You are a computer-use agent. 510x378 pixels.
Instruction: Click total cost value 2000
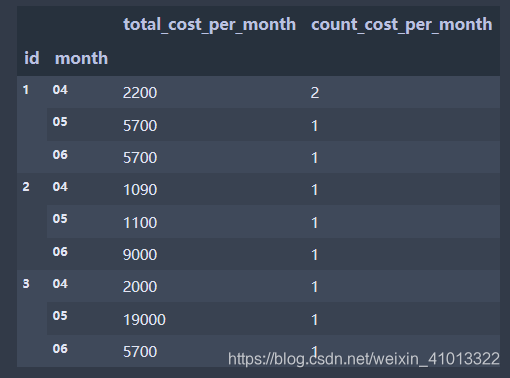140,287
